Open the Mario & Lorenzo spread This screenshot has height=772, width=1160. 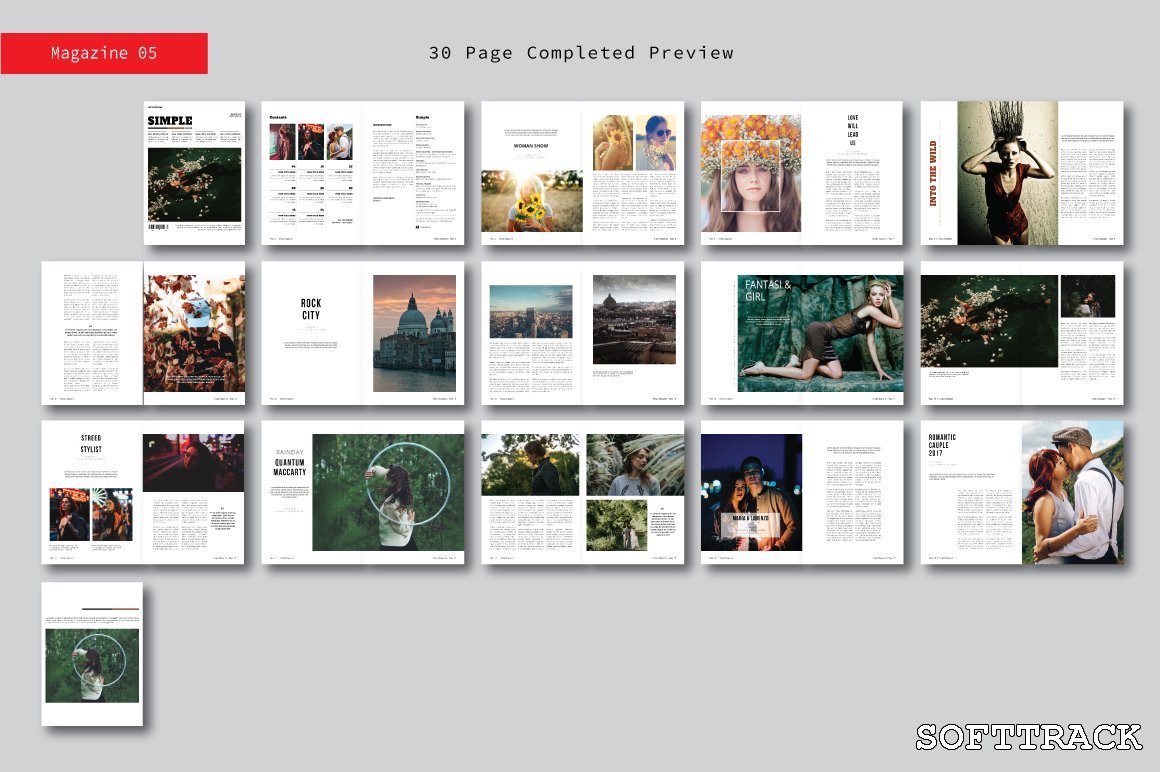pyautogui.click(x=802, y=492)
